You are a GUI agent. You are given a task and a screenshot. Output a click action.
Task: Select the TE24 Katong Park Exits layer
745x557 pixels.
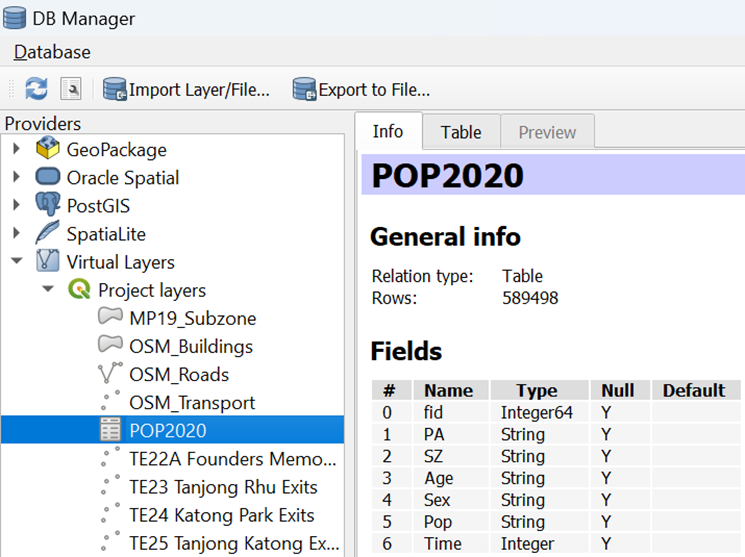[x=221, y=515]
